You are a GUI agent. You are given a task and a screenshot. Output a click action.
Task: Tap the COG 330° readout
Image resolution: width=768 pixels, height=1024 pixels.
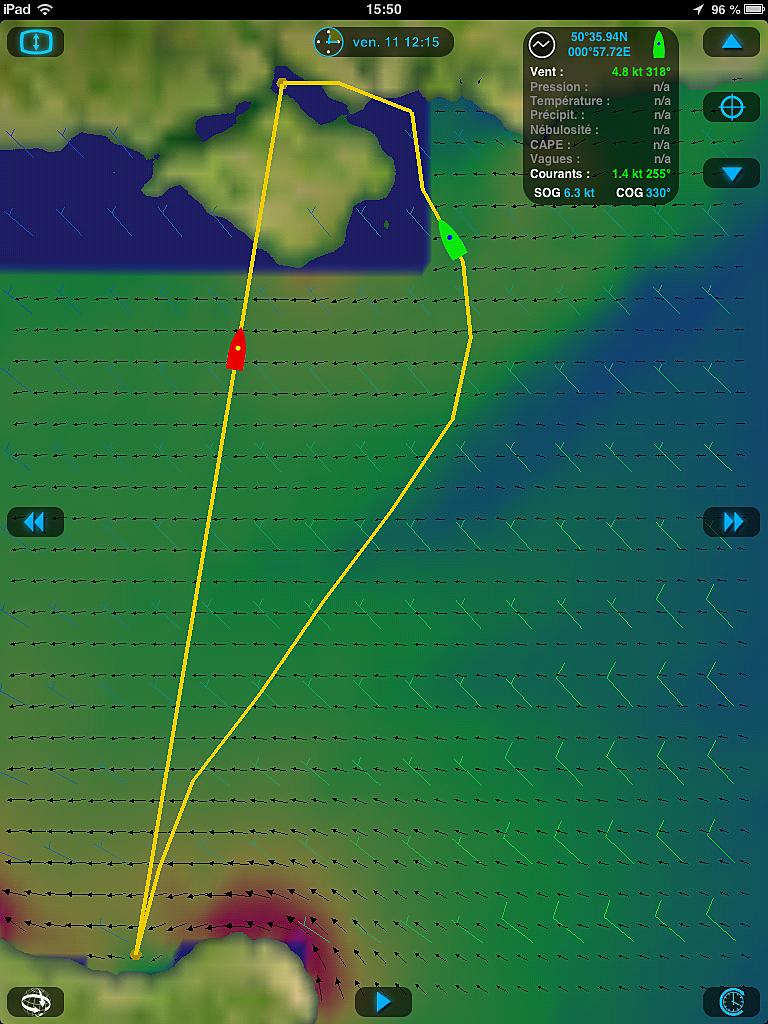[643, 193]
